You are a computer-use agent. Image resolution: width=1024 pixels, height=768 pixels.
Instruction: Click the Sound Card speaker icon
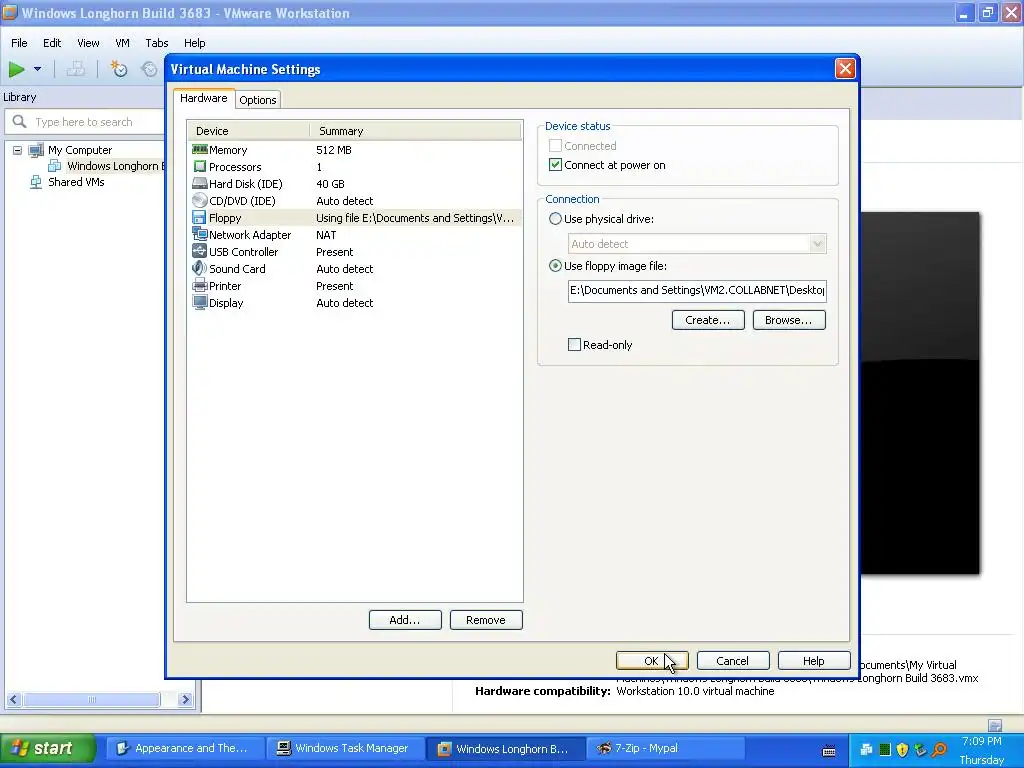click(x=200, y=268)
